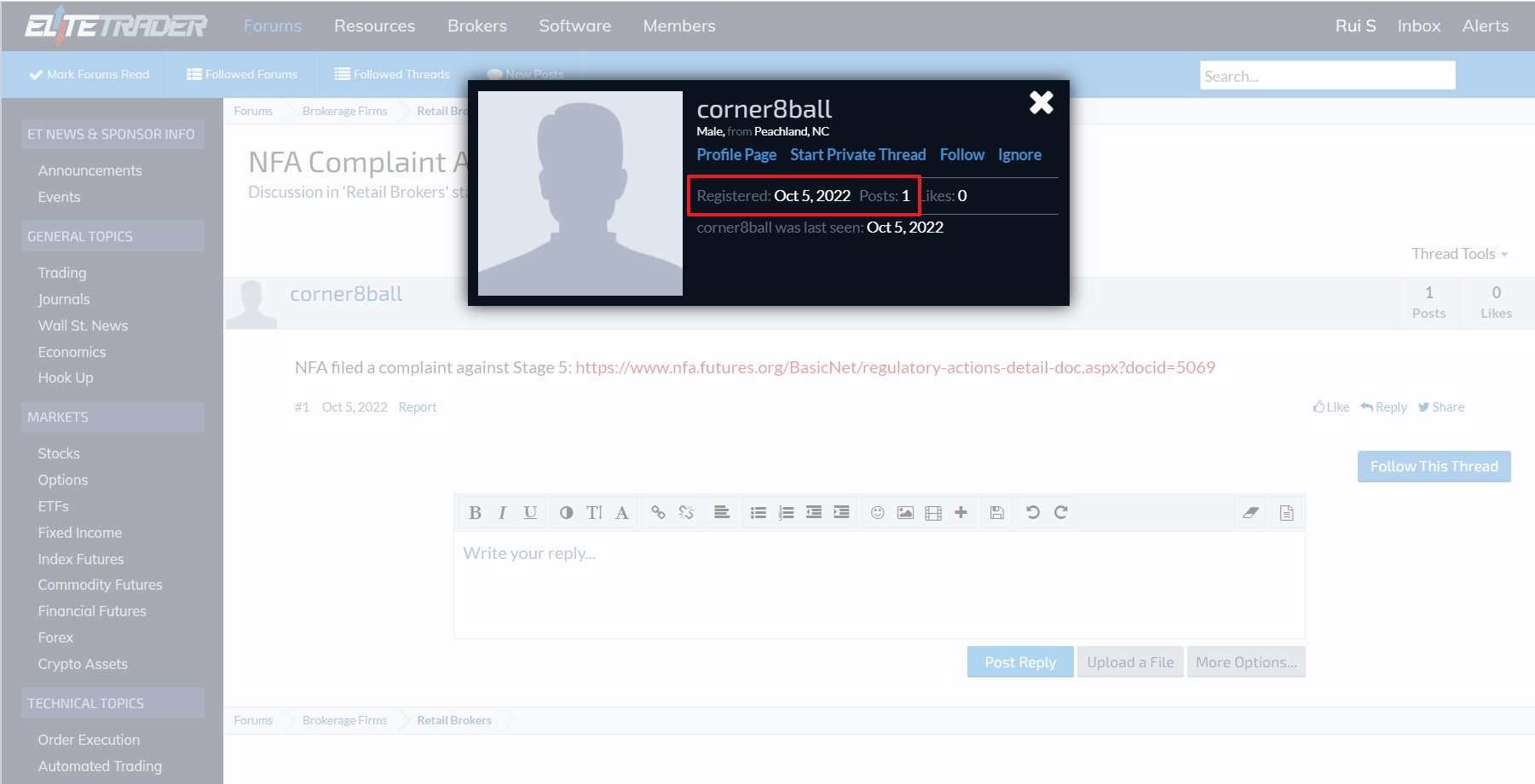Open corner8ball's Profile Page
Image resolution: width=1535 pixels, height=784 pixels.
(736, 154)
